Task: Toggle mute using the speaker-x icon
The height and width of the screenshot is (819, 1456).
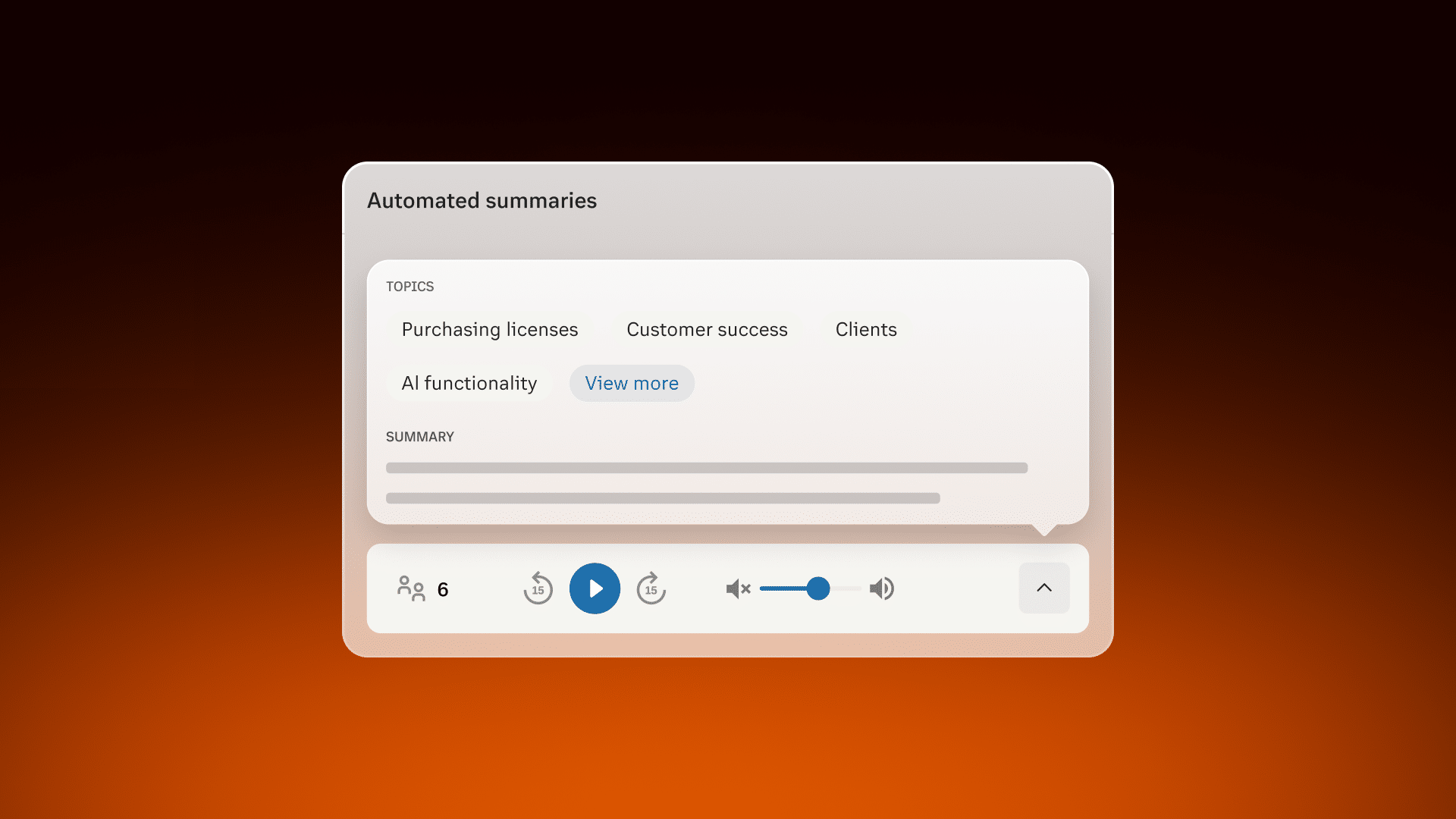Action: (x=738, y=588)
